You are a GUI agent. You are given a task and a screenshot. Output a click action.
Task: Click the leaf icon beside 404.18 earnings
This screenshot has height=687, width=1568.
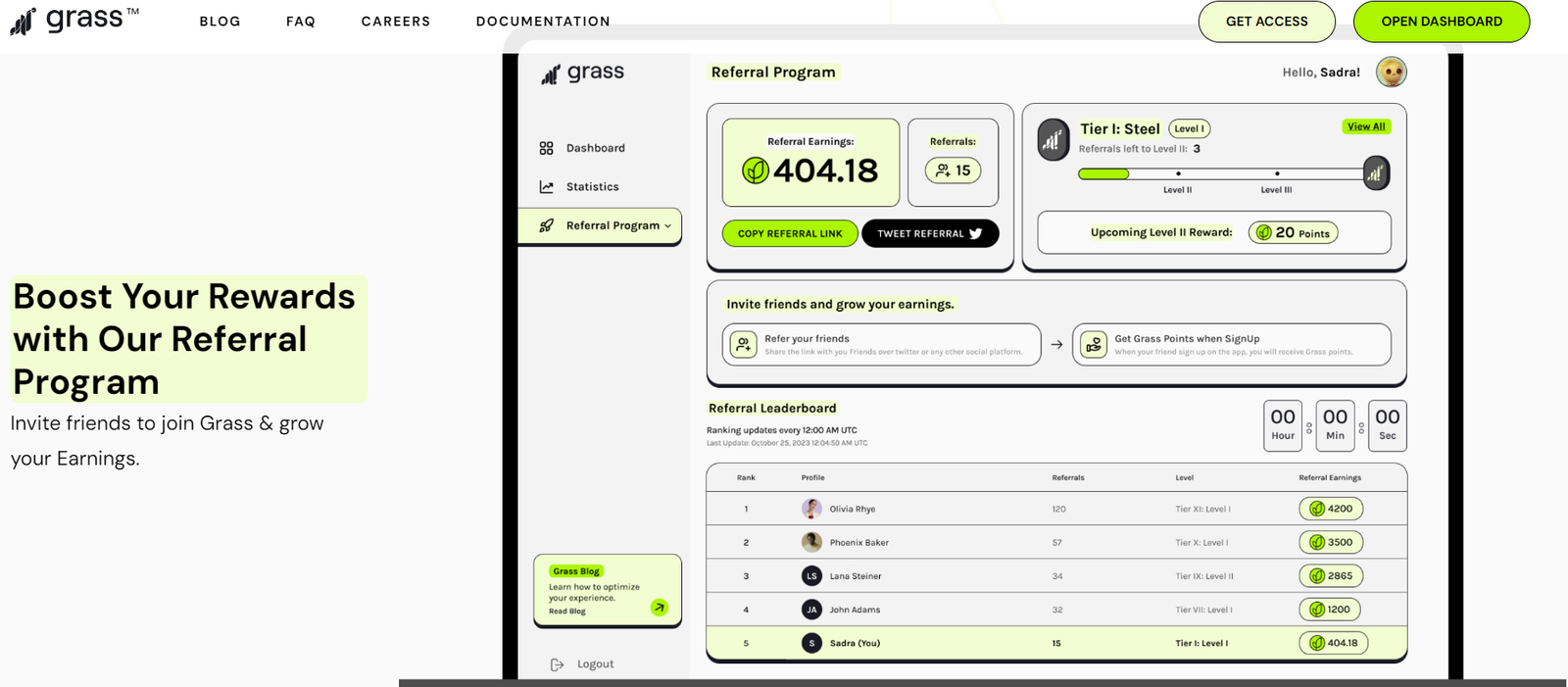click(755, 171)
